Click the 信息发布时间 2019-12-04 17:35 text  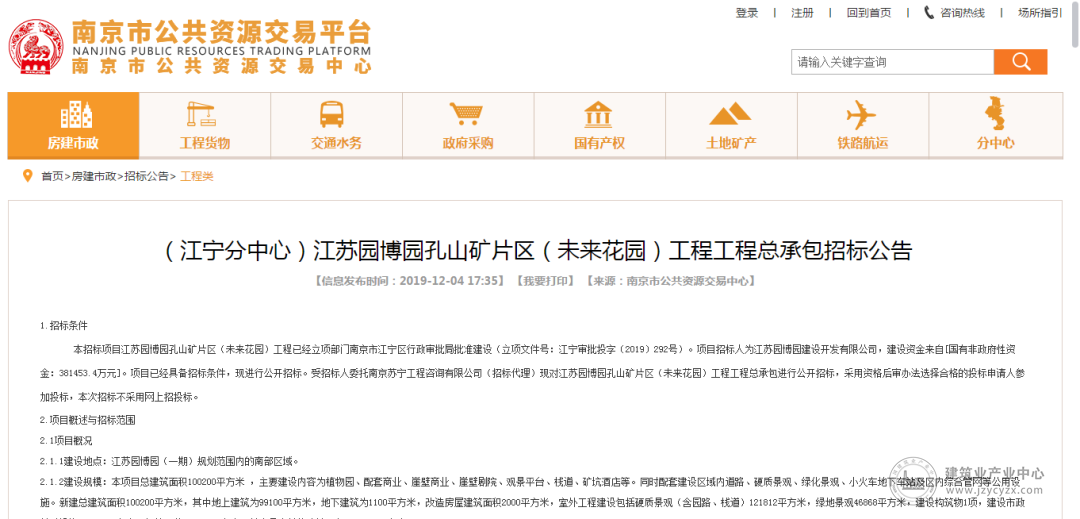(x=409, y=281)
